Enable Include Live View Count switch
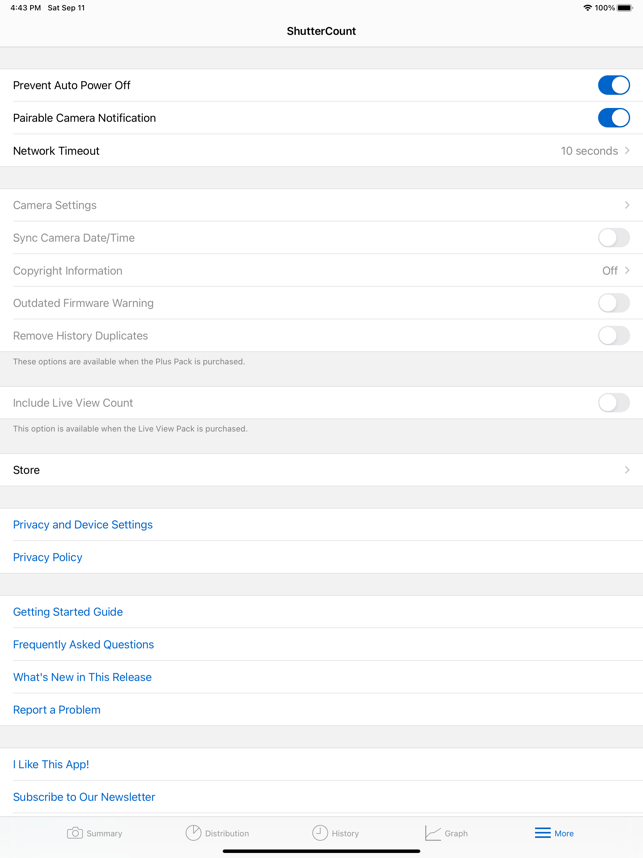 (x=613, y=403)
